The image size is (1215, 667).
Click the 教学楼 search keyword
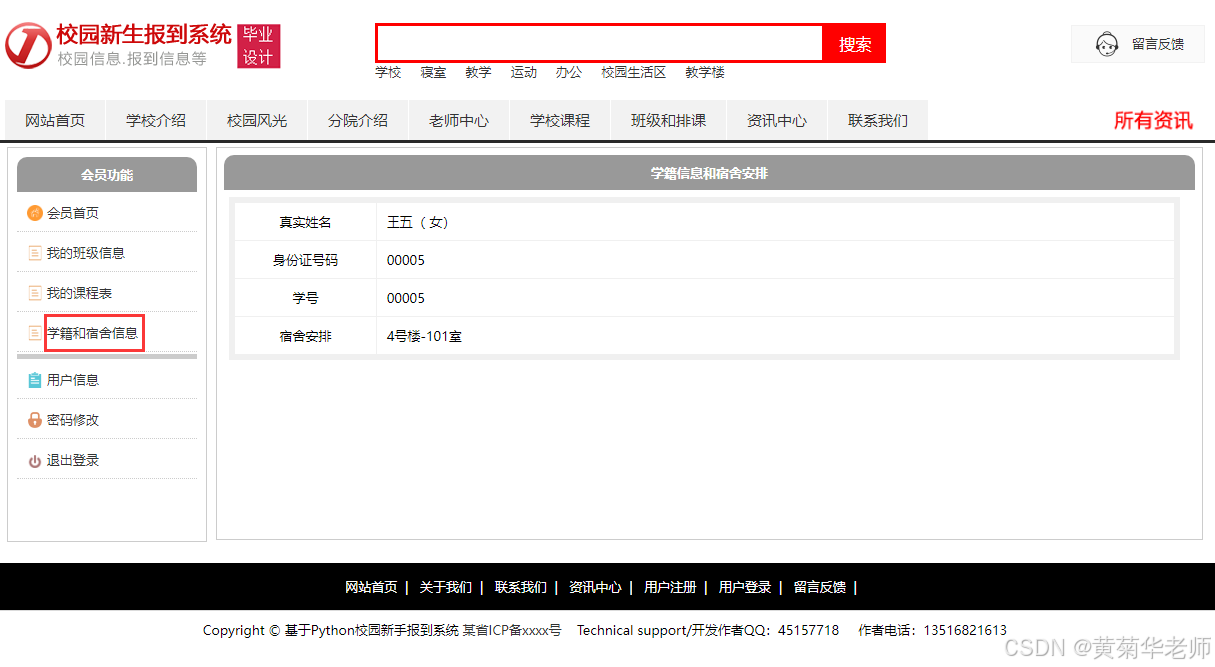pos(705,72)
